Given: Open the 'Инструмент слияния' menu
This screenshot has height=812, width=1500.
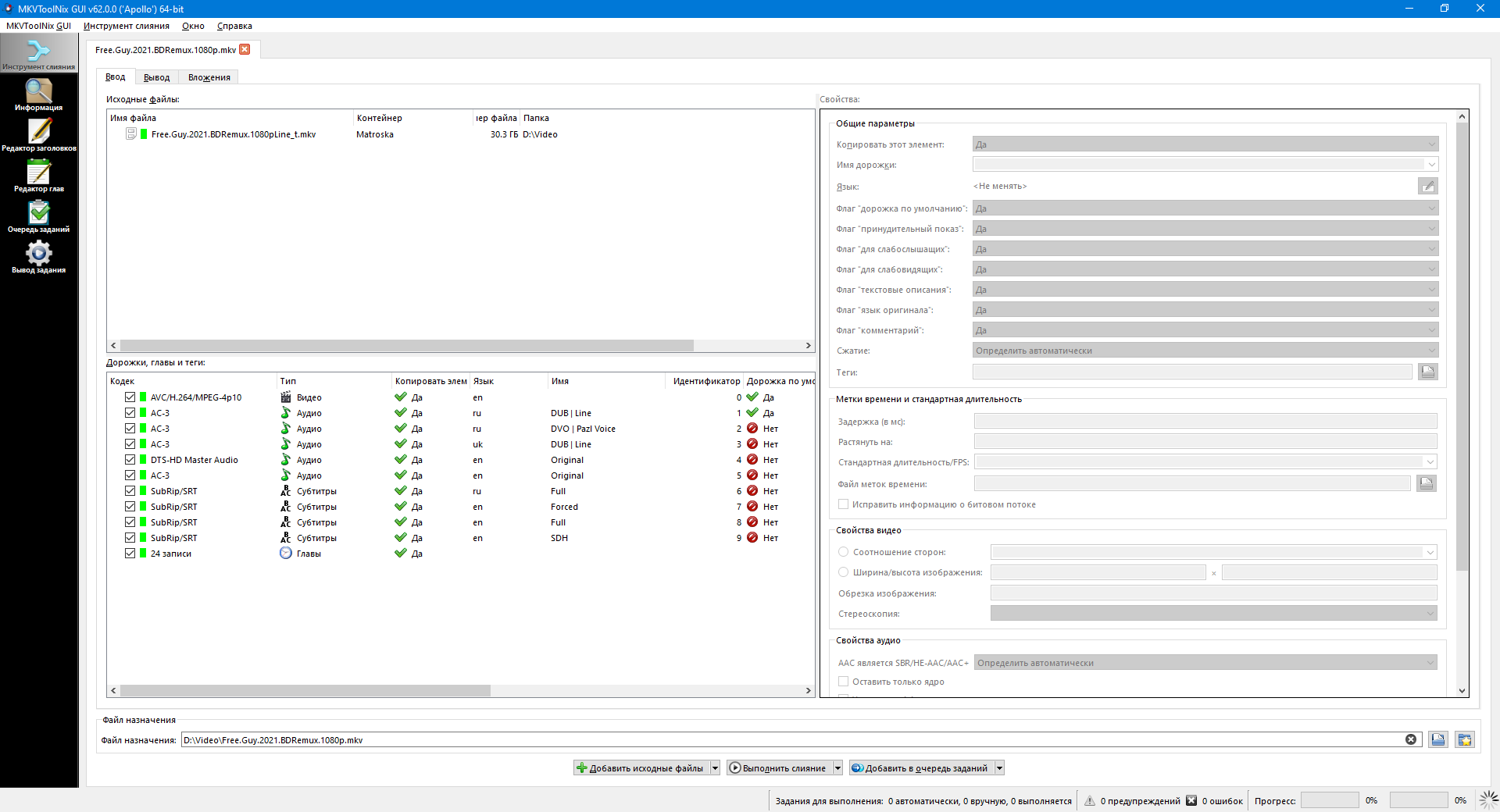Looking at the screenshot, I should (127, 26).
